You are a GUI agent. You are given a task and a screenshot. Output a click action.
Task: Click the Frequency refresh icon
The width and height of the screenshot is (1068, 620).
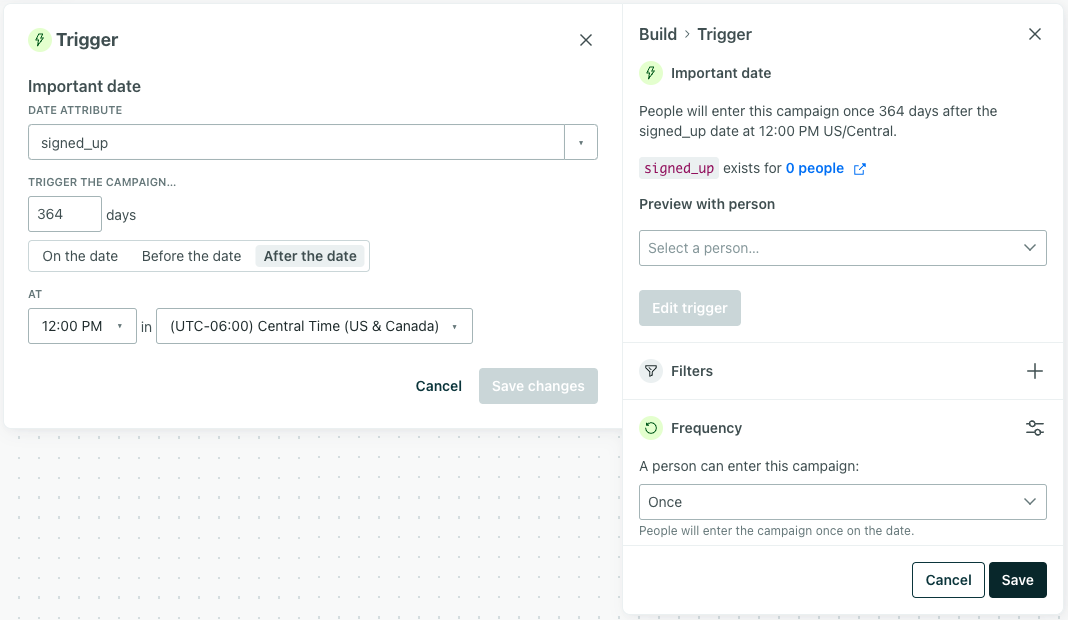651,428
